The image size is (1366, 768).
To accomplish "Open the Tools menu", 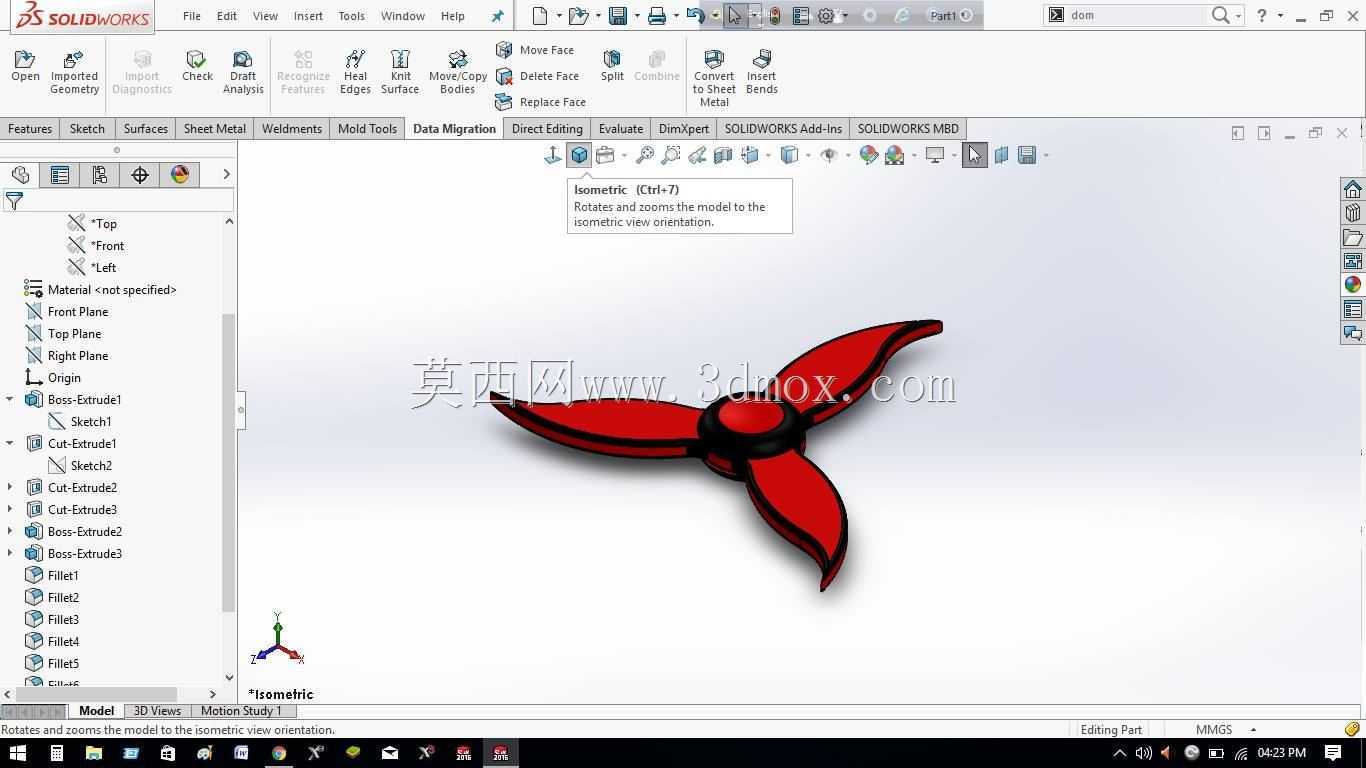I will coord(351,16).
